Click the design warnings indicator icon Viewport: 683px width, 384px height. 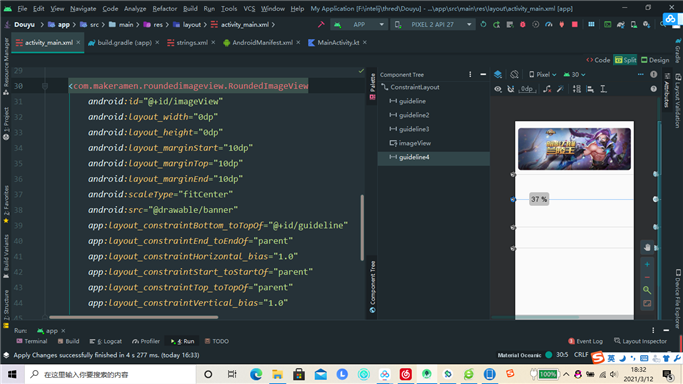click(x=653, y=74)
